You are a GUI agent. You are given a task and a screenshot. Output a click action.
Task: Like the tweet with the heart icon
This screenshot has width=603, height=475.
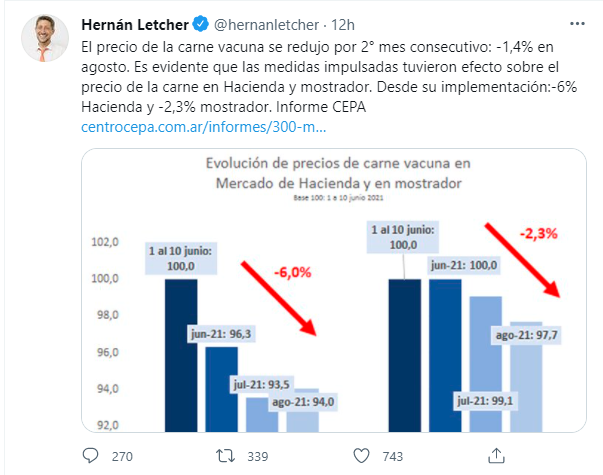[x=361, y=456]
